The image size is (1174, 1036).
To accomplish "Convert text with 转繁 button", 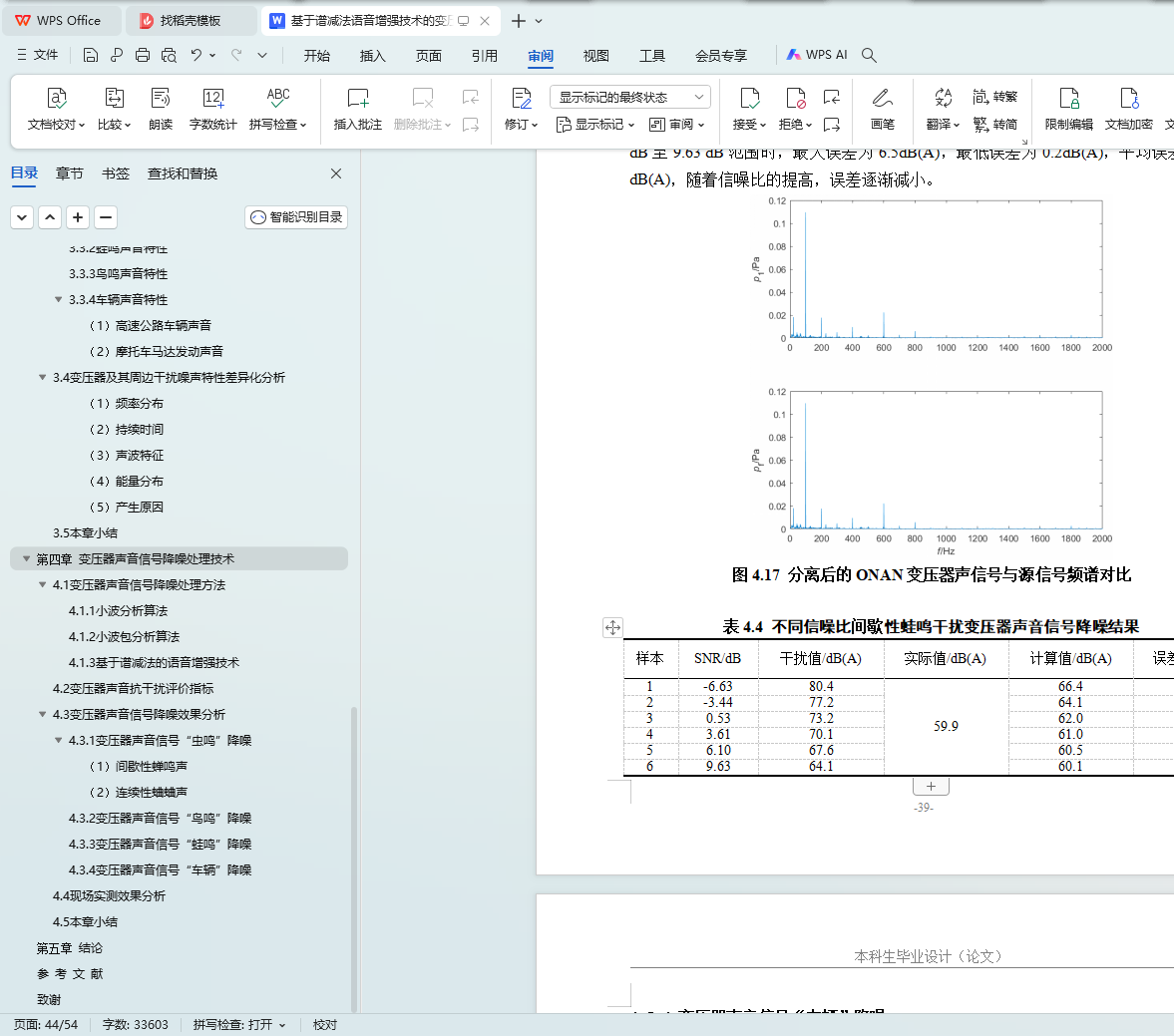I will pos(995,97).
